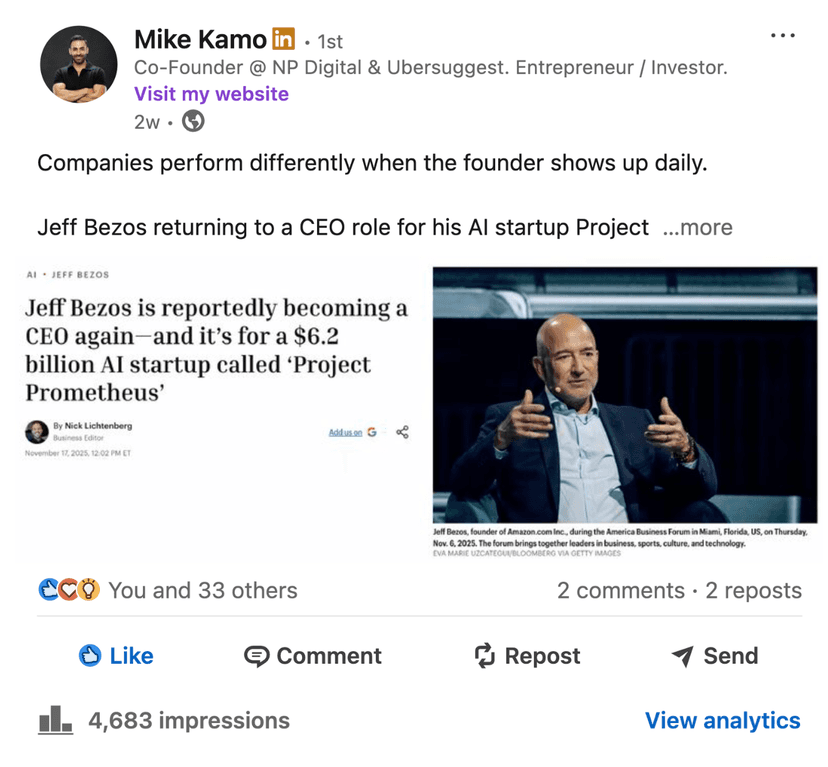
Task: Click the Repost arrows icon
Action: point(484,656)
